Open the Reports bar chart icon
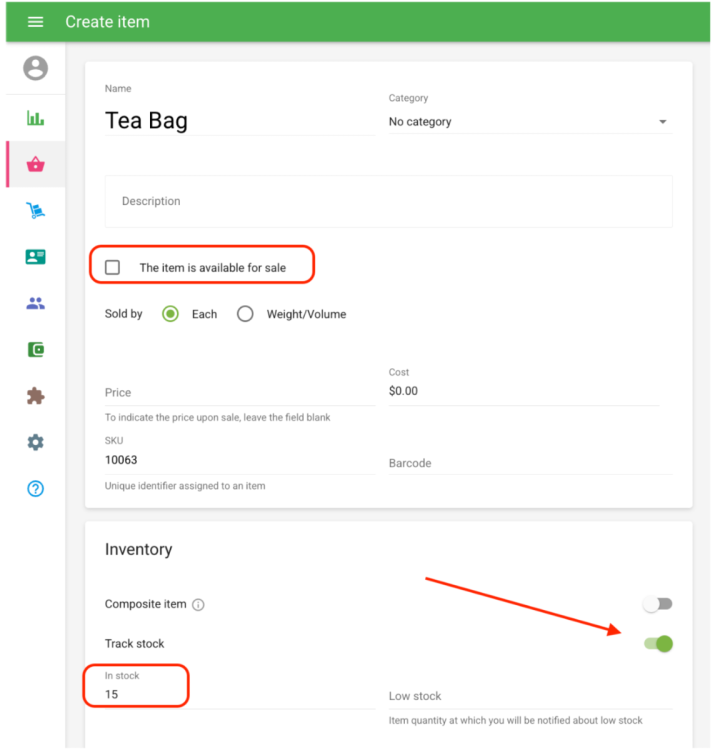Viewport: 715px width, 750px height. pyautogui.click(x=35, y=118)
